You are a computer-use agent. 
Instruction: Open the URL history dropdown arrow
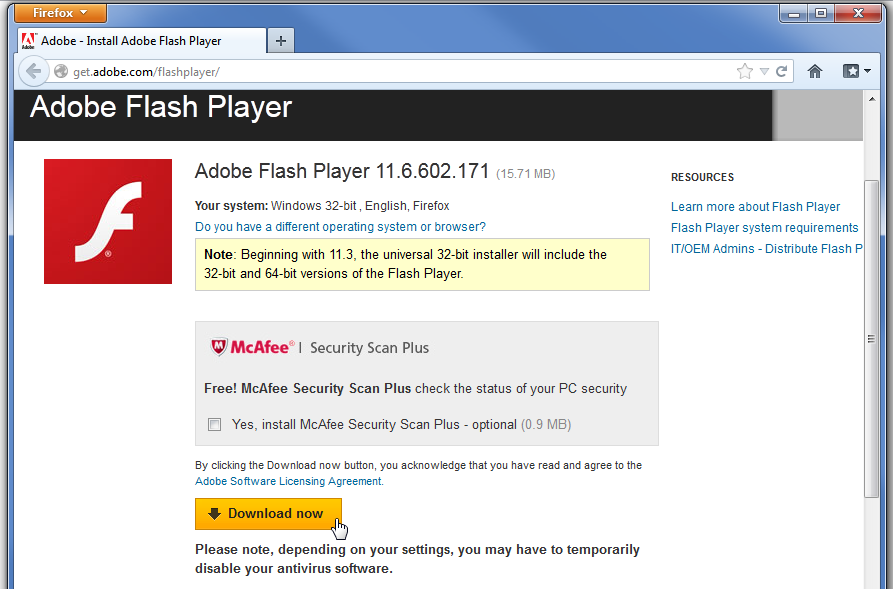[x=764, y=71]
